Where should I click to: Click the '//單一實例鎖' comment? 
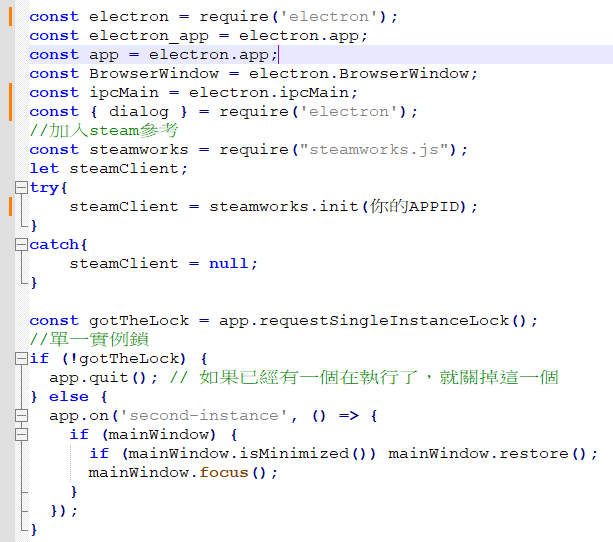(89, 339)
